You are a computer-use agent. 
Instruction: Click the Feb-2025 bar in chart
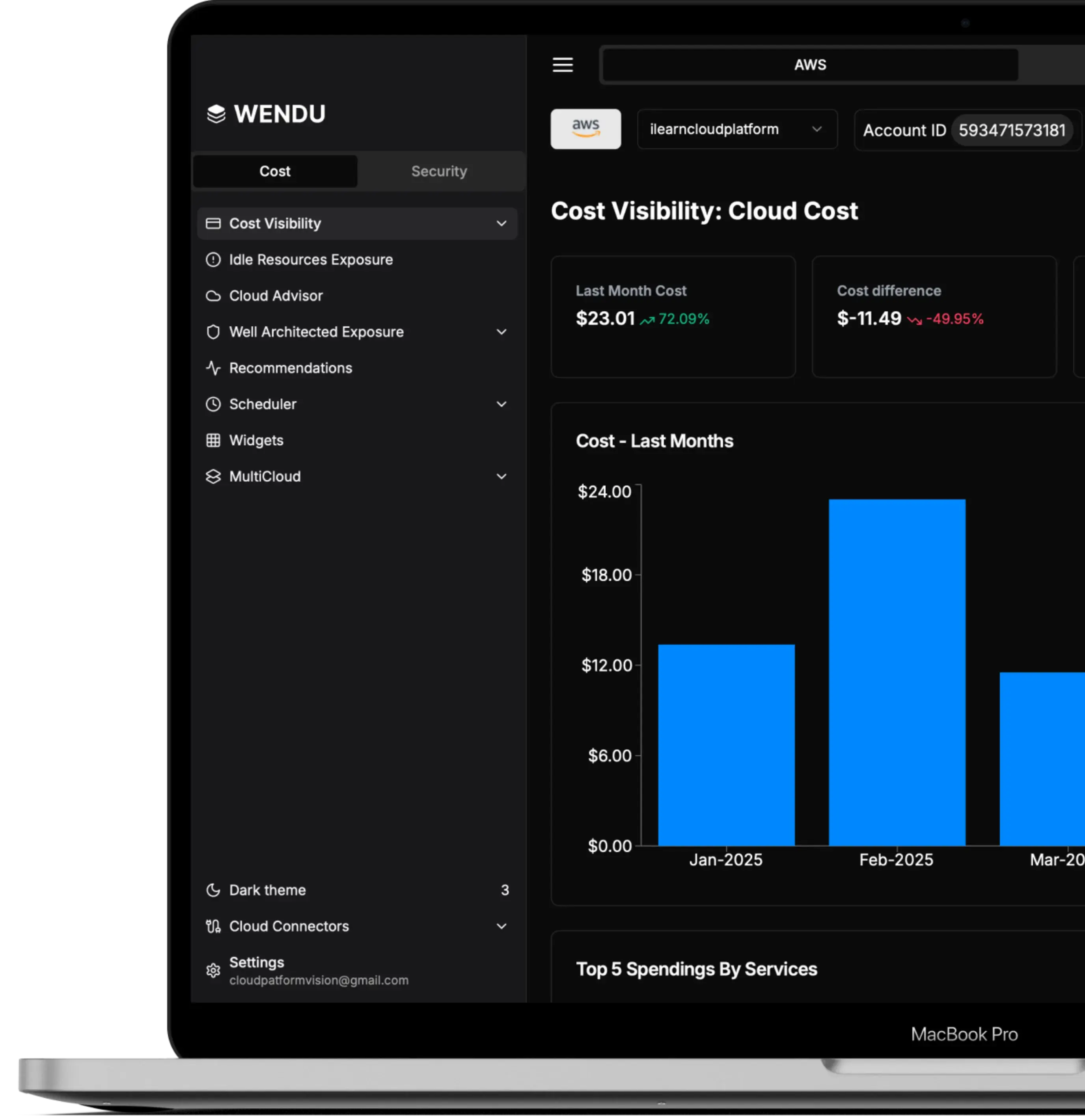[897, 673]
